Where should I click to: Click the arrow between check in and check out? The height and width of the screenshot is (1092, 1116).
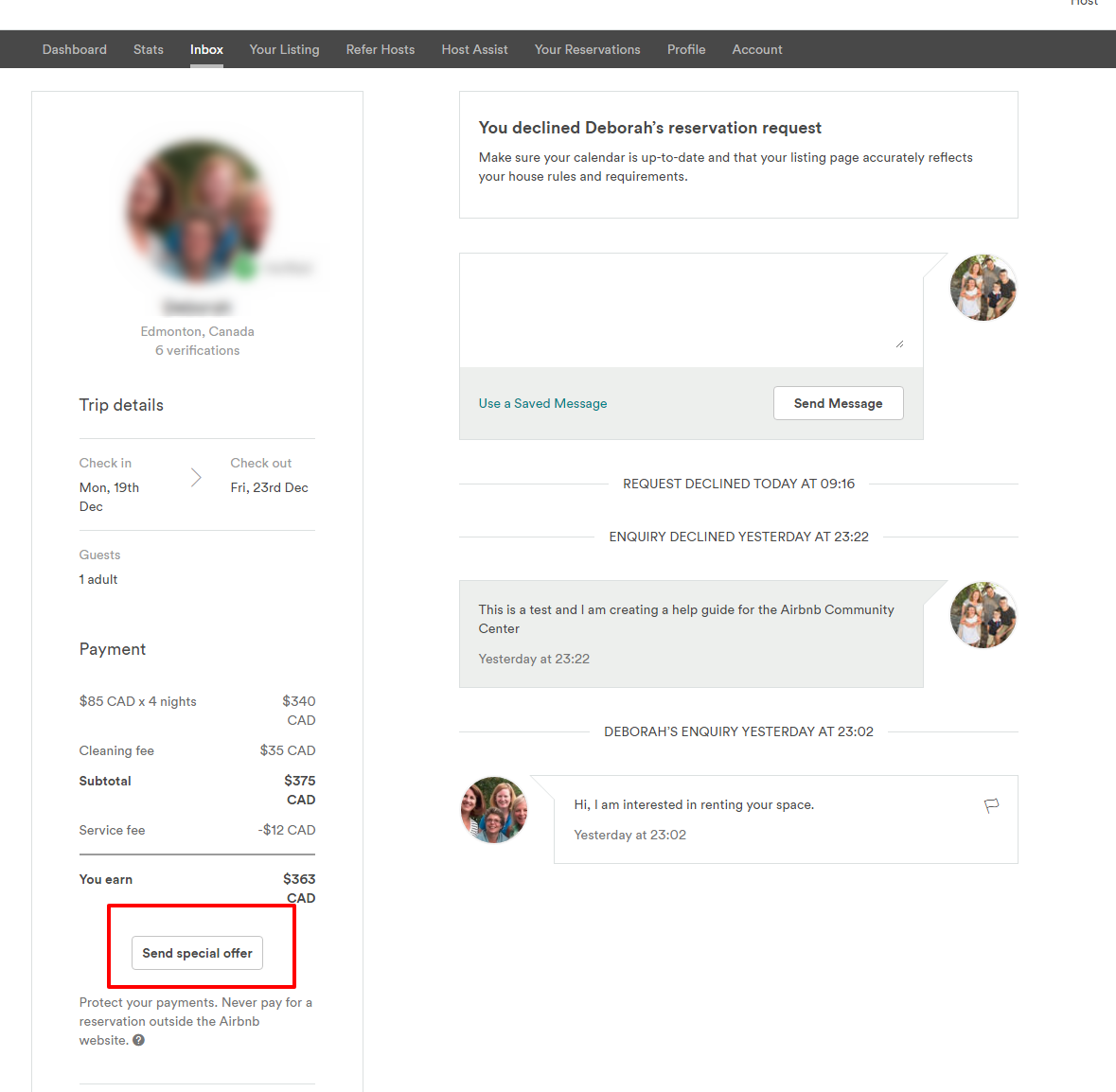pos(196,477)
